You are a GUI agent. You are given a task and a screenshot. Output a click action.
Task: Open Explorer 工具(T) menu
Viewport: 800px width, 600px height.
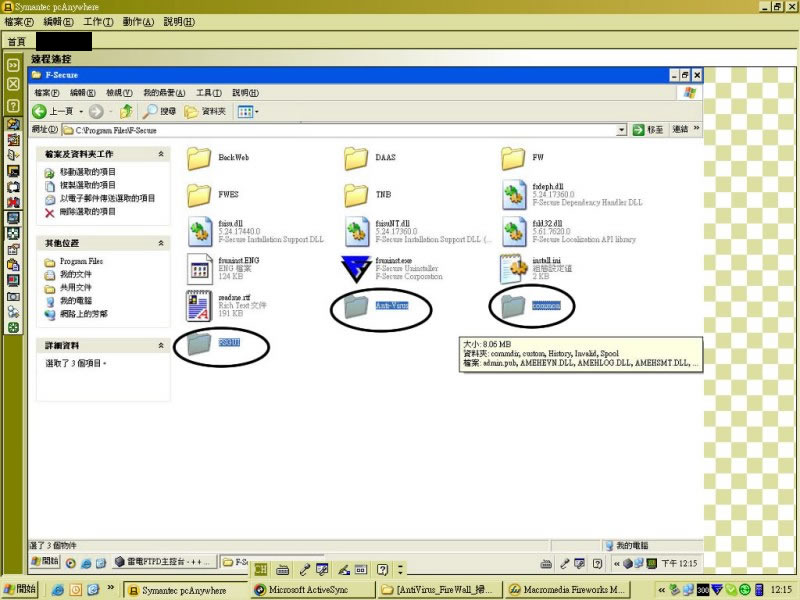point(209,93)
